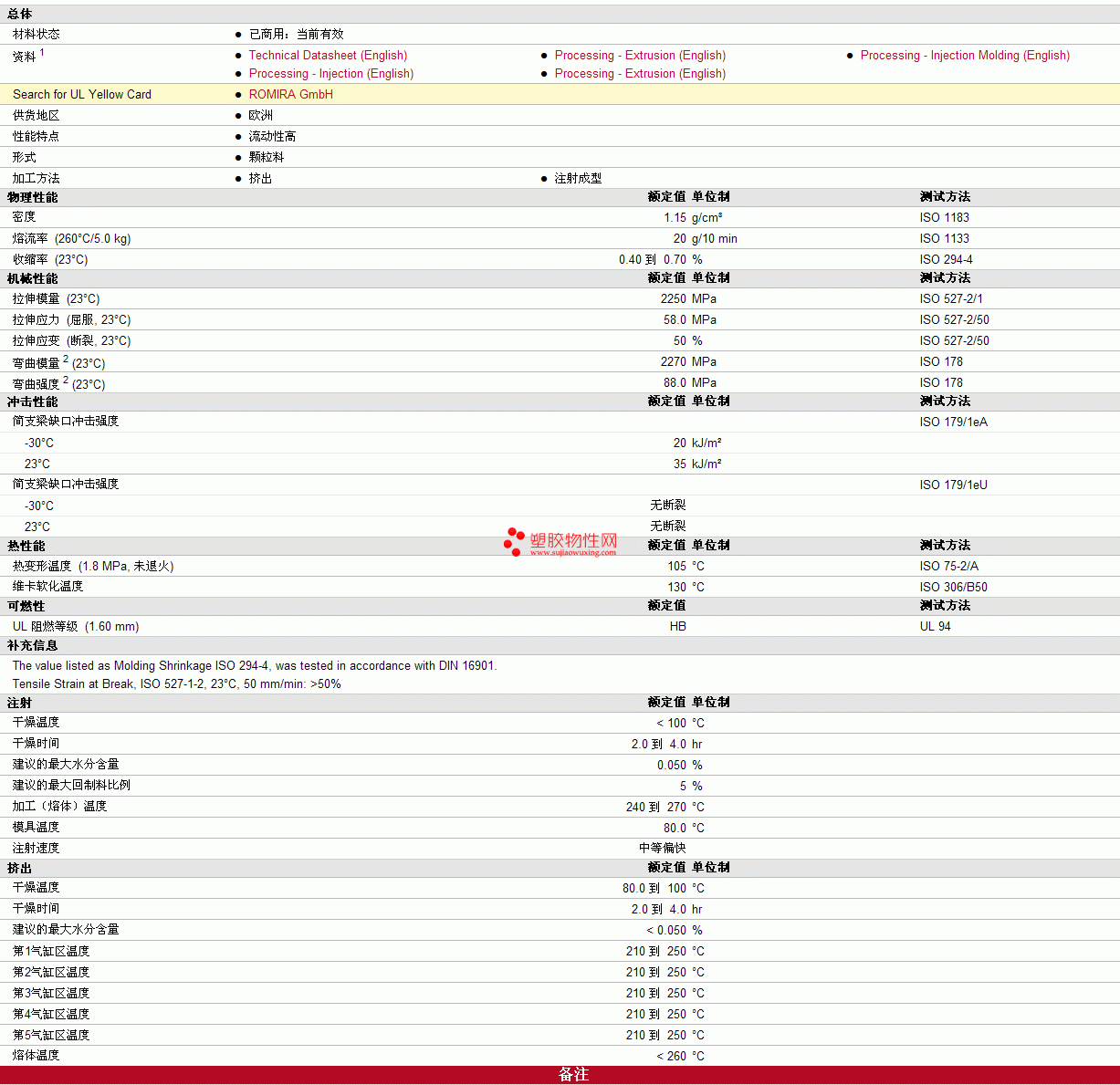Click the 热变形温度 (1.8 MPa) label

(x=93, y=567)
